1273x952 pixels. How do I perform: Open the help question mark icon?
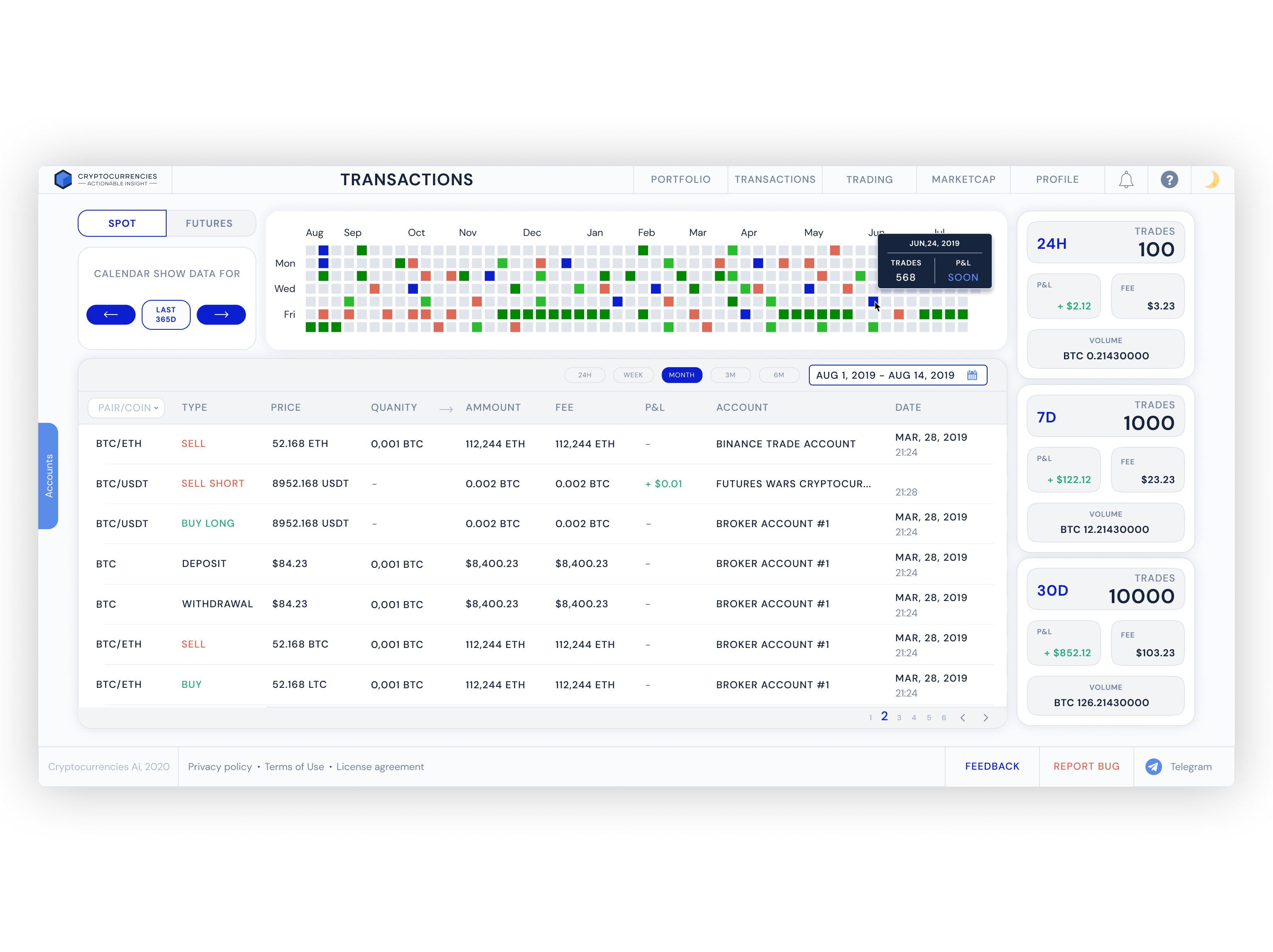[x=1169, y=179]
